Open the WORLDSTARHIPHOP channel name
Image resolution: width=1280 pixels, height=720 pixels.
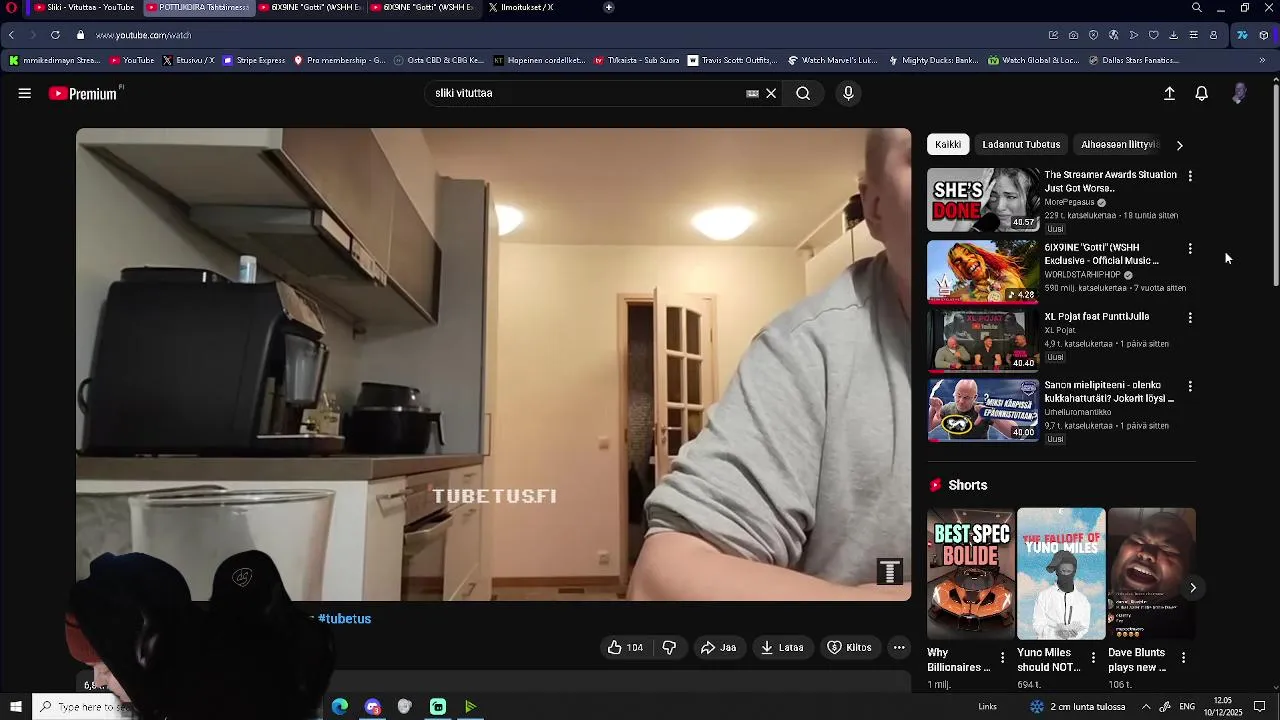[1082, 275]
